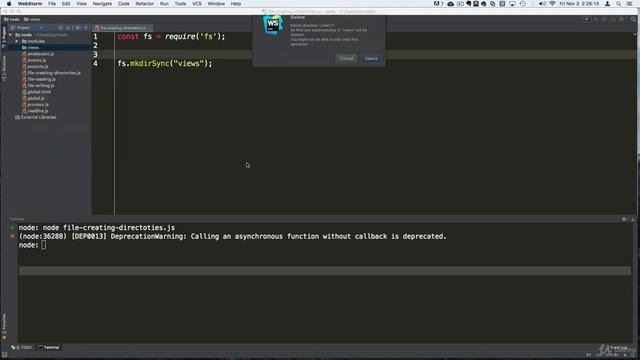Click into the terminal prompt
This screenshot has height=360, width=640.
(x=44, y=245)
